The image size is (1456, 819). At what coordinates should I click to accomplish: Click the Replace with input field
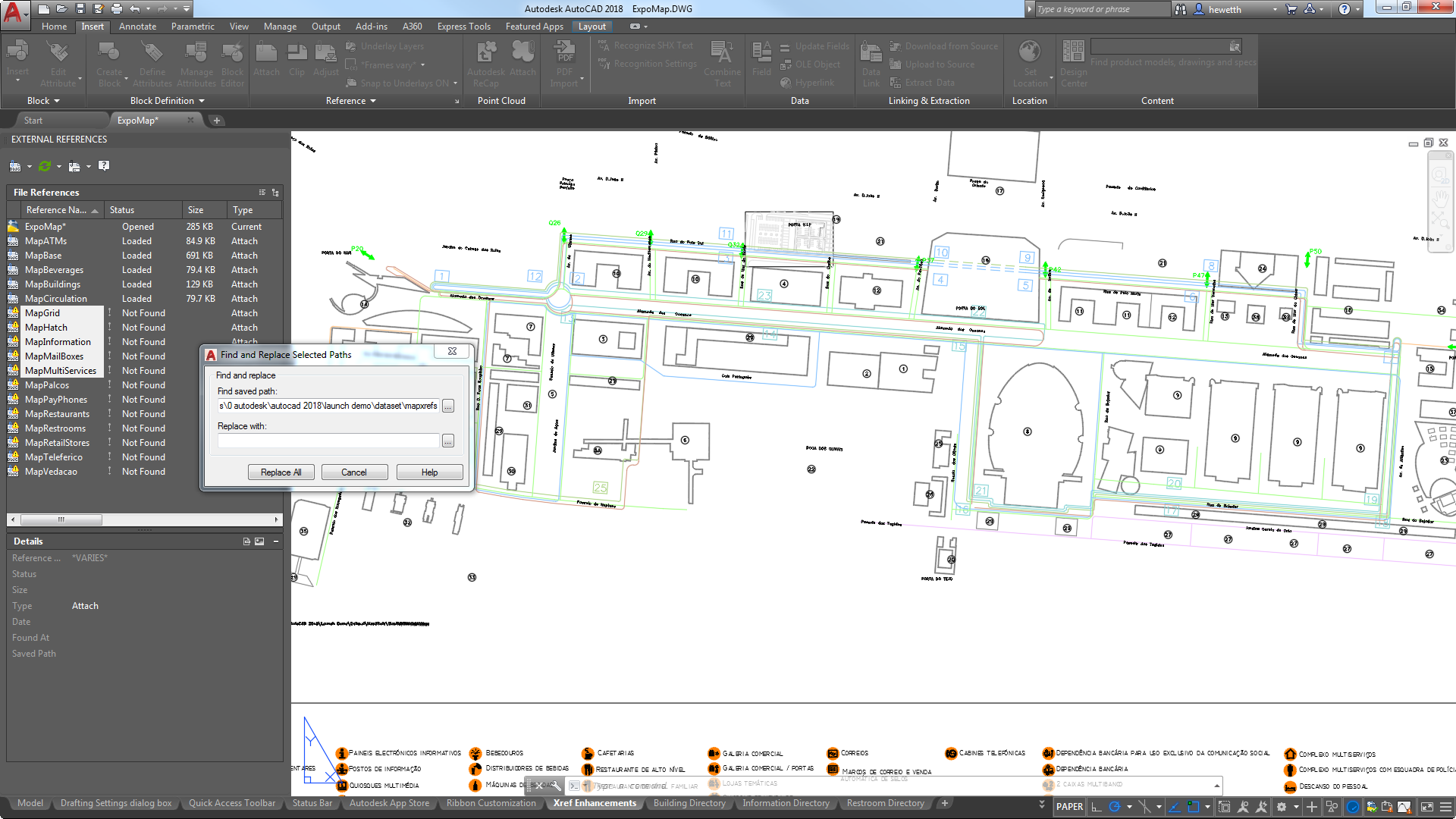[x=329, y=441]
